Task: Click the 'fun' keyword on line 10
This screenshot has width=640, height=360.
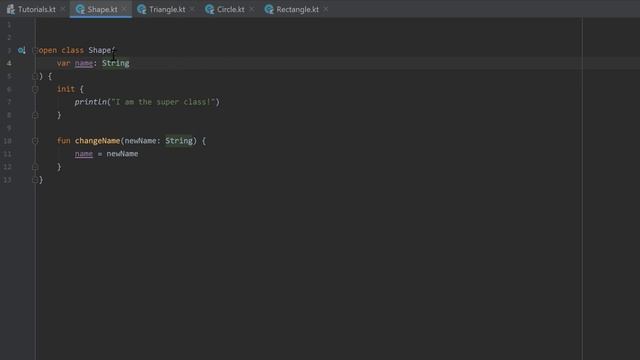Action: pos(63,141)
